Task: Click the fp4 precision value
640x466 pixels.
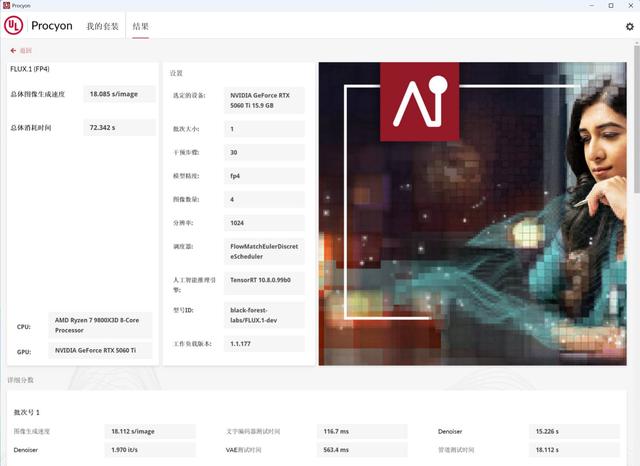Action: pyautogui.click(x=264, y=176)
